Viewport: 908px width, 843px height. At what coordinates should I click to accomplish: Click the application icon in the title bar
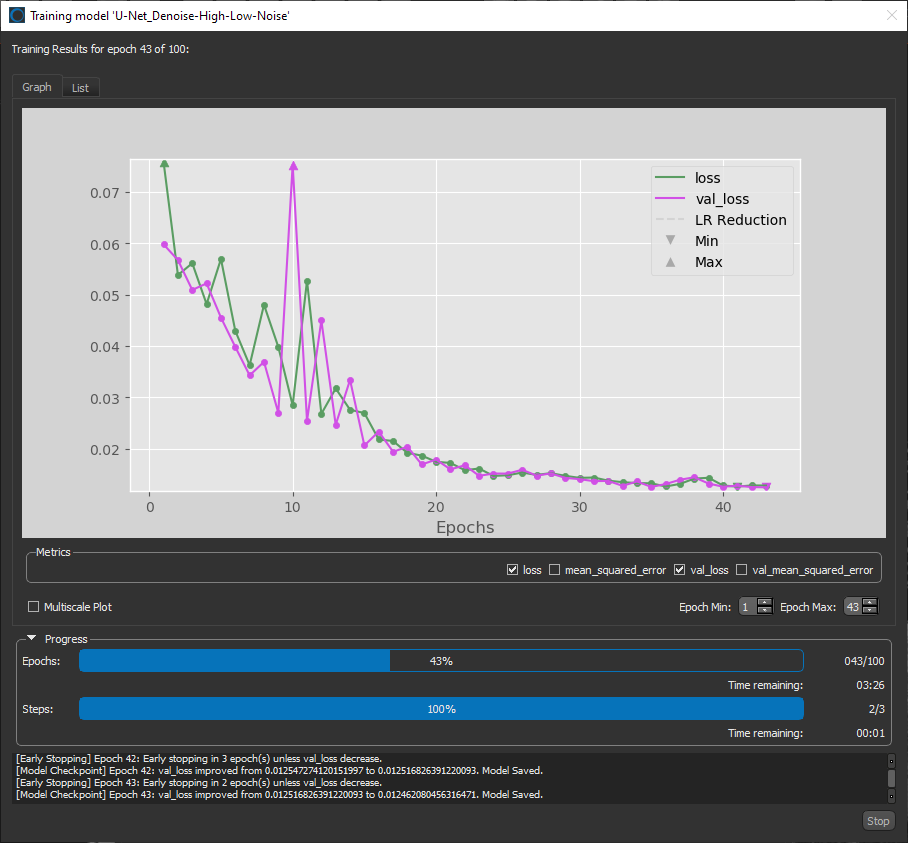(17, 15)
